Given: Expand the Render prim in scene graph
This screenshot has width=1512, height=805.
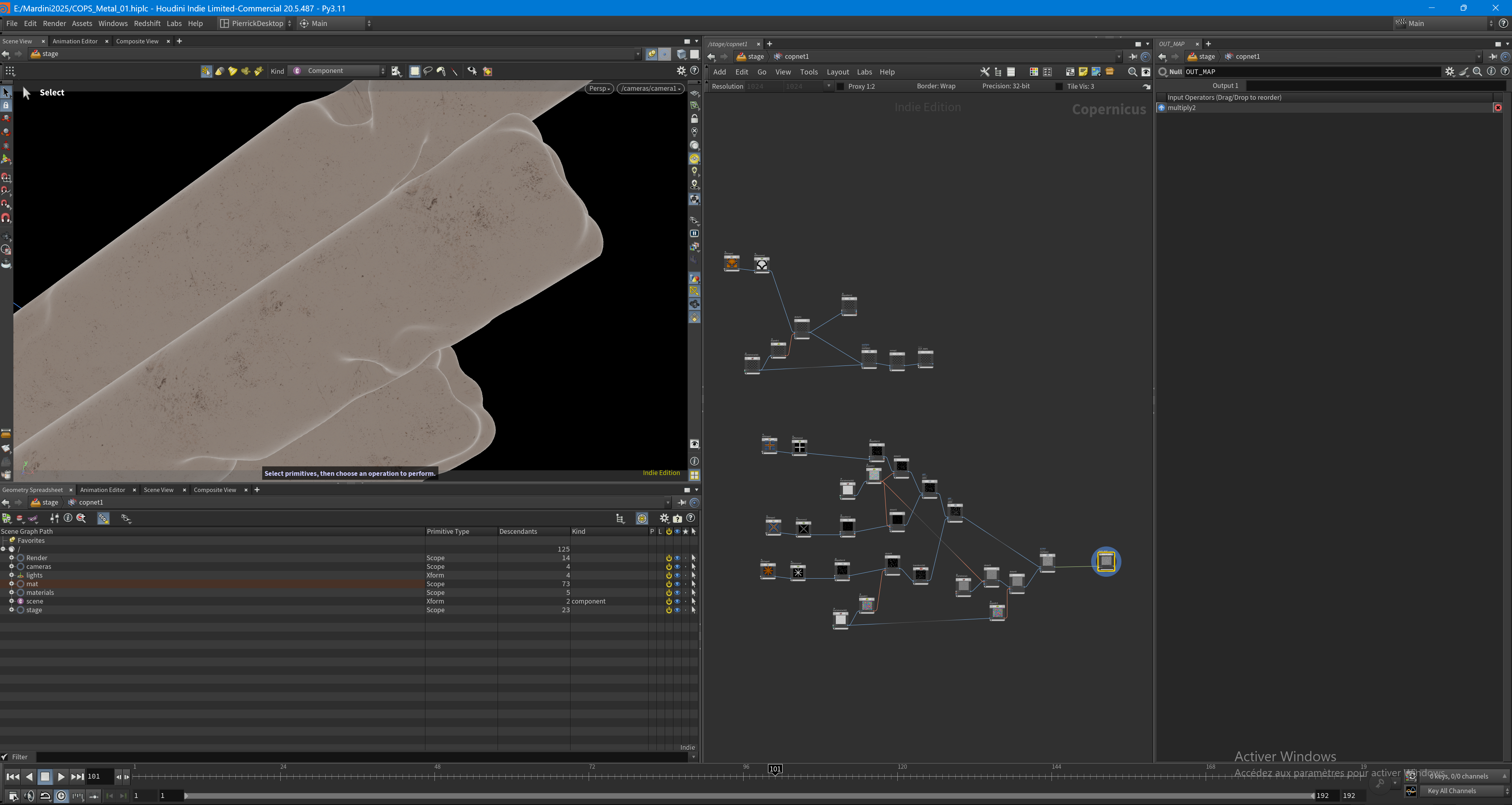Looking at the screenshot, I should (x=11, y=558).
